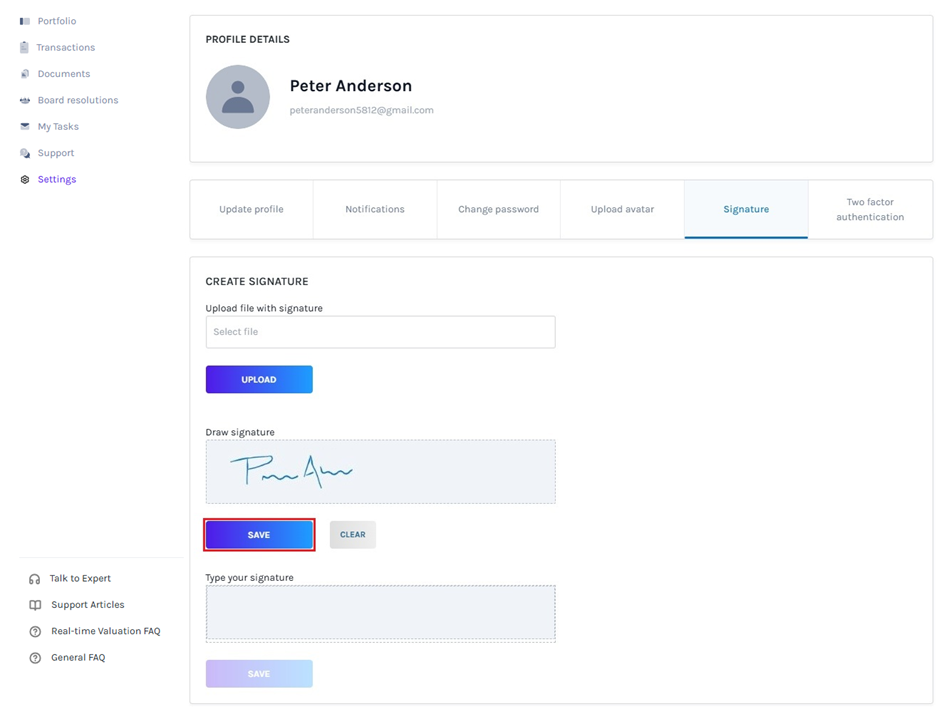
Task: Click the Documents icon in sidebar
Action: 25,74
